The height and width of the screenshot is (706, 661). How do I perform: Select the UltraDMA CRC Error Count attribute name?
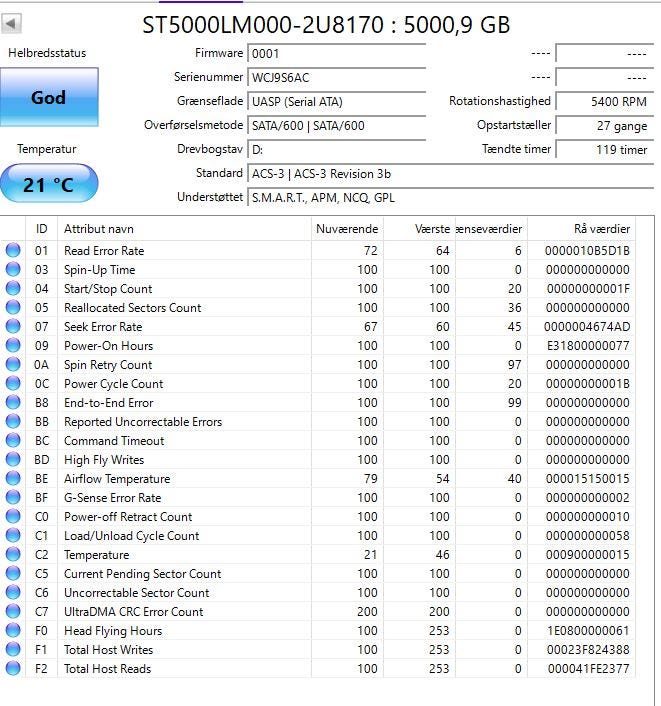(x=134, y=612)
